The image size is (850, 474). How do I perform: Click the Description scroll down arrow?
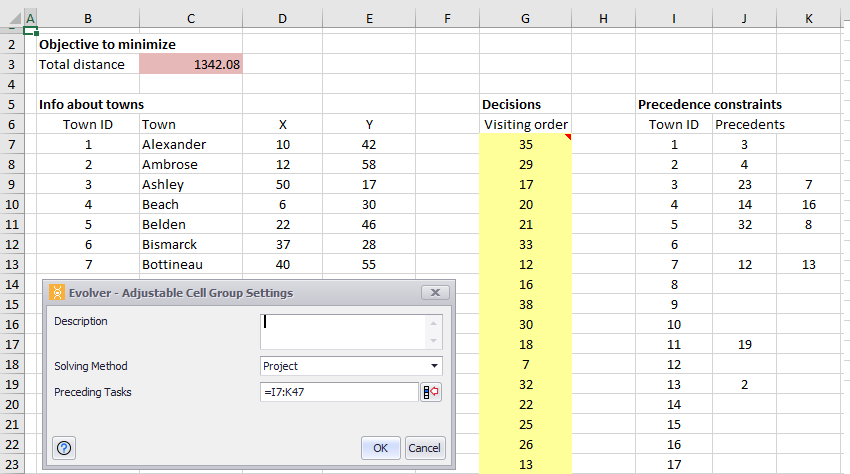click(433, 341)
